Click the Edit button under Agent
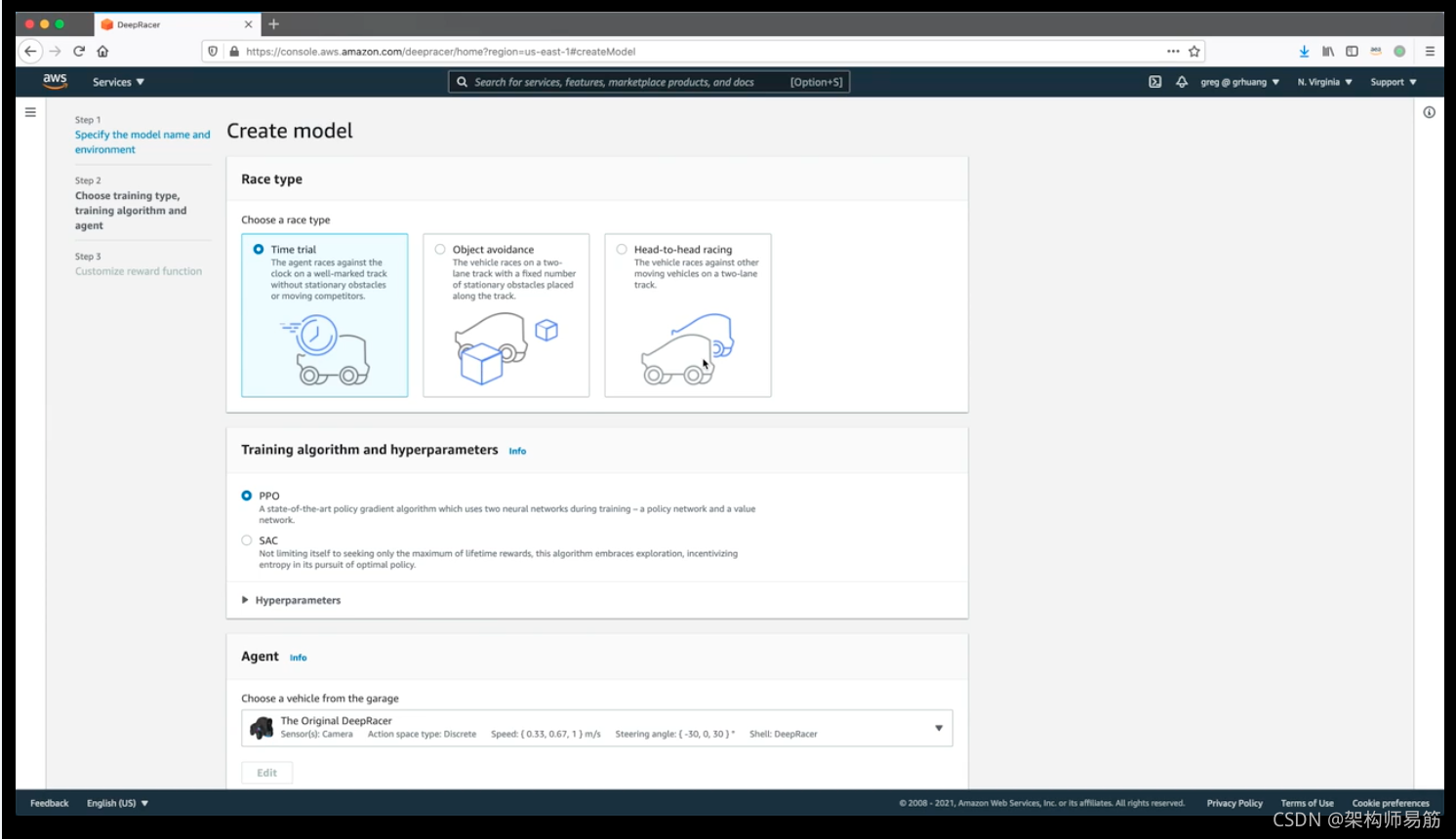 (267, 773)
